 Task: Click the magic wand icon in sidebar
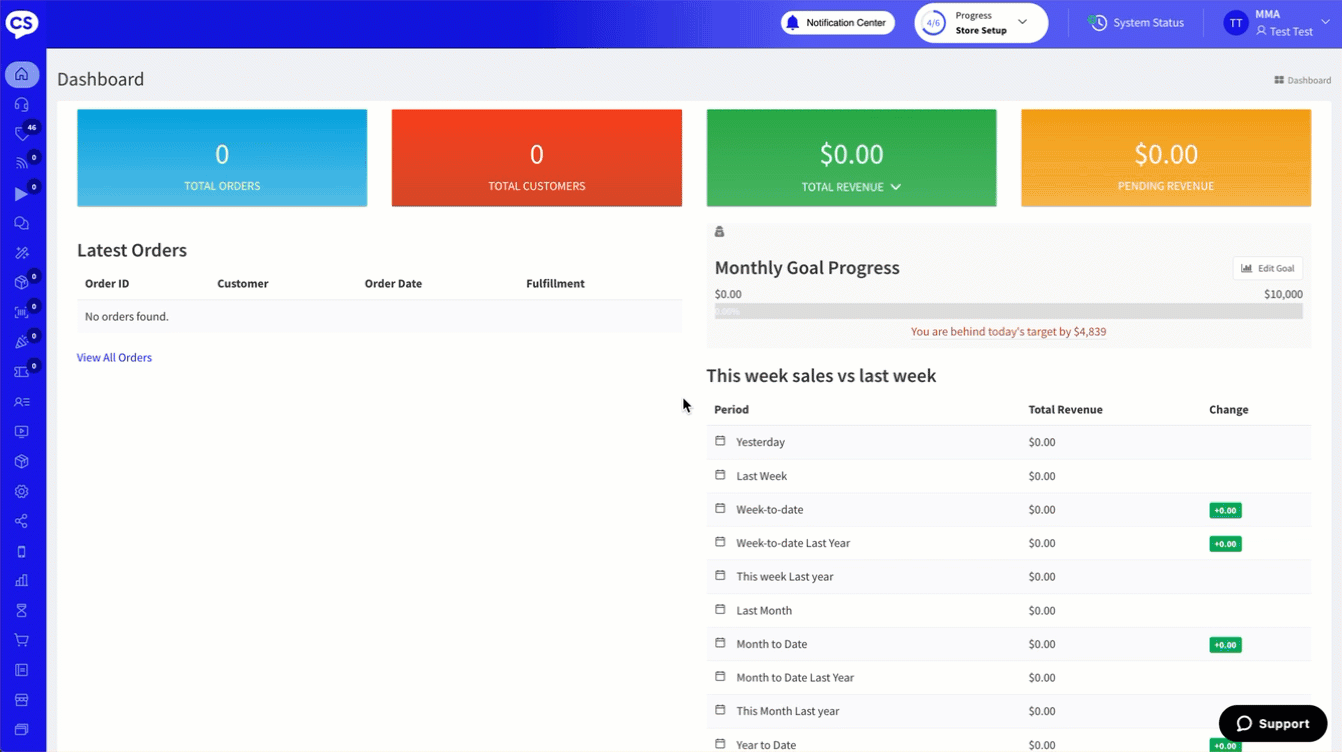[22, 254]
